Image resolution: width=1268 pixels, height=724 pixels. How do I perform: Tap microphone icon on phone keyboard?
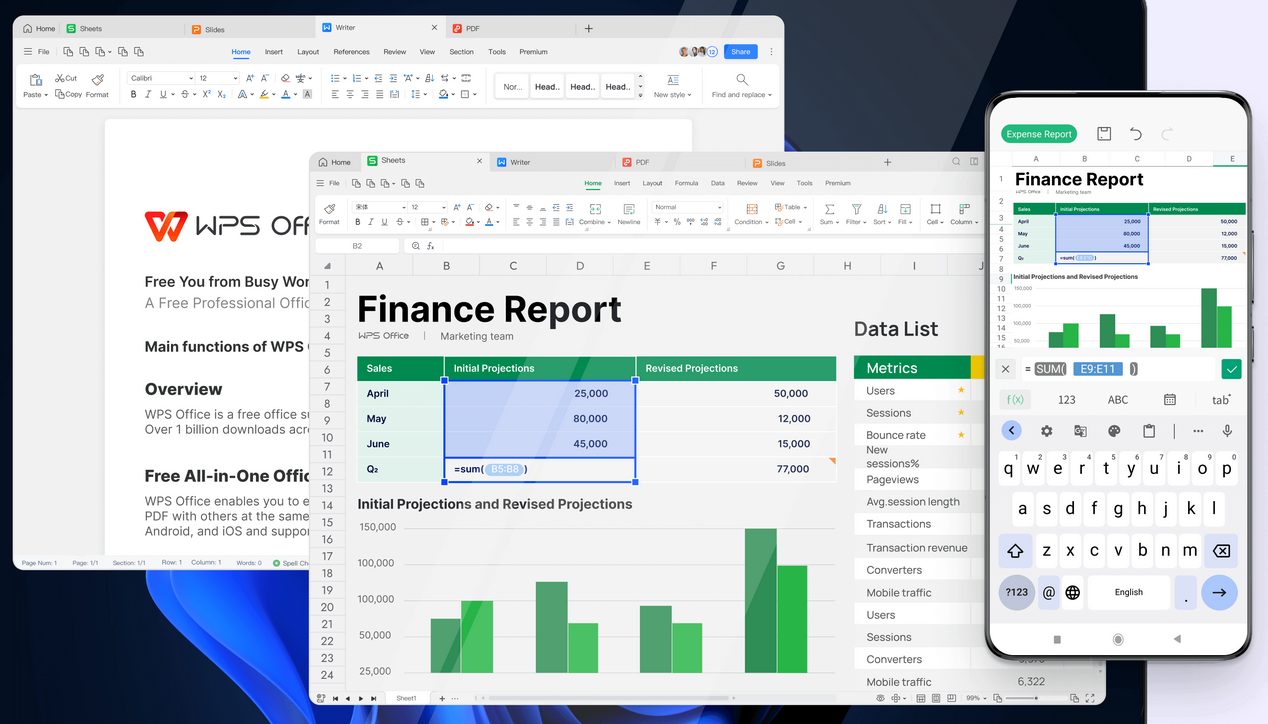[1227, 431]
